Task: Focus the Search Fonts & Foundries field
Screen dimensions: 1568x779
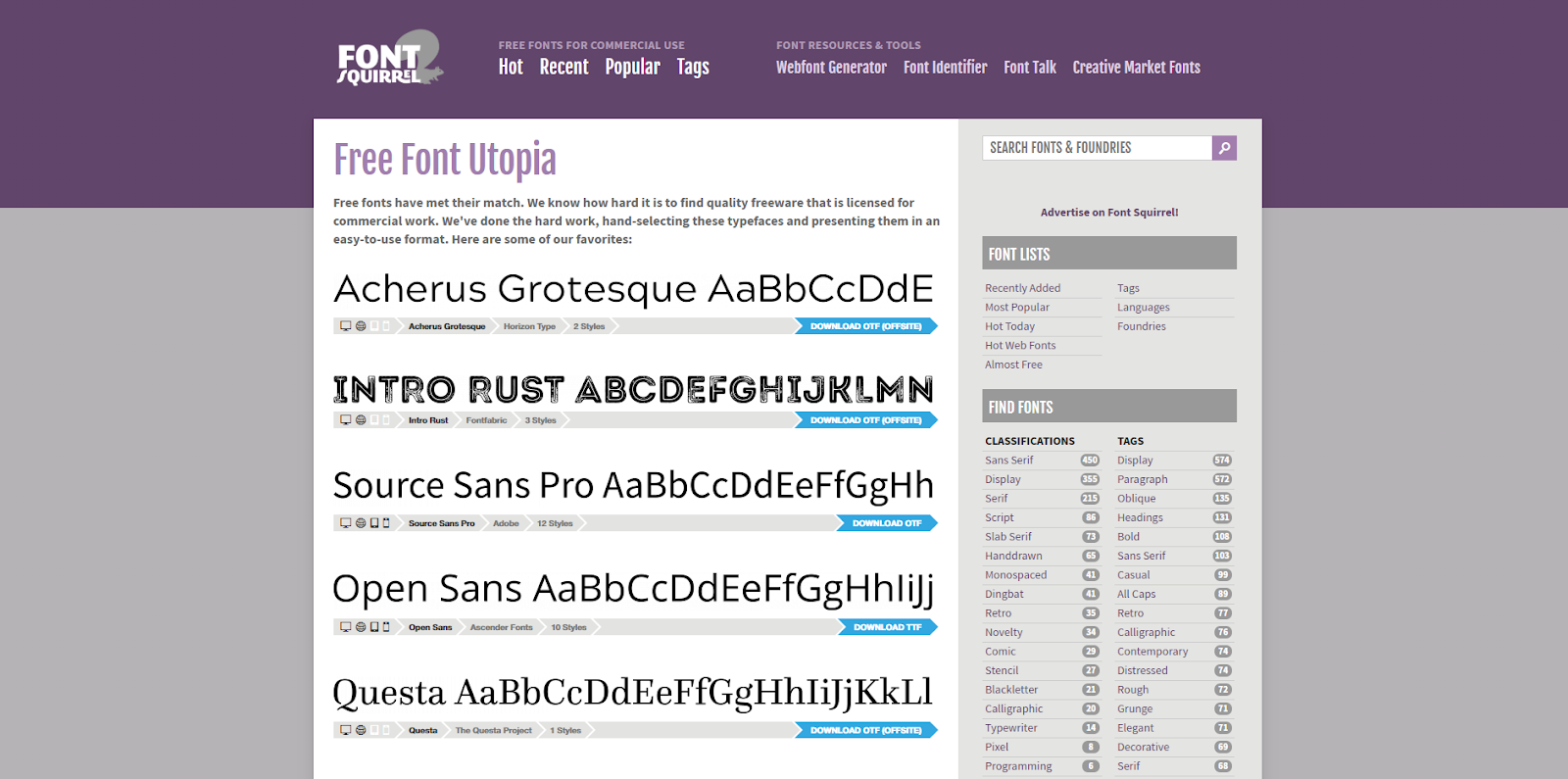Action: (x=1097, y=148)
